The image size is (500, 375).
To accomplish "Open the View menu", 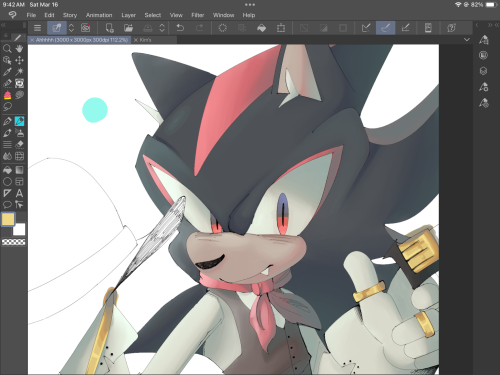I will (x=176, y=15).
